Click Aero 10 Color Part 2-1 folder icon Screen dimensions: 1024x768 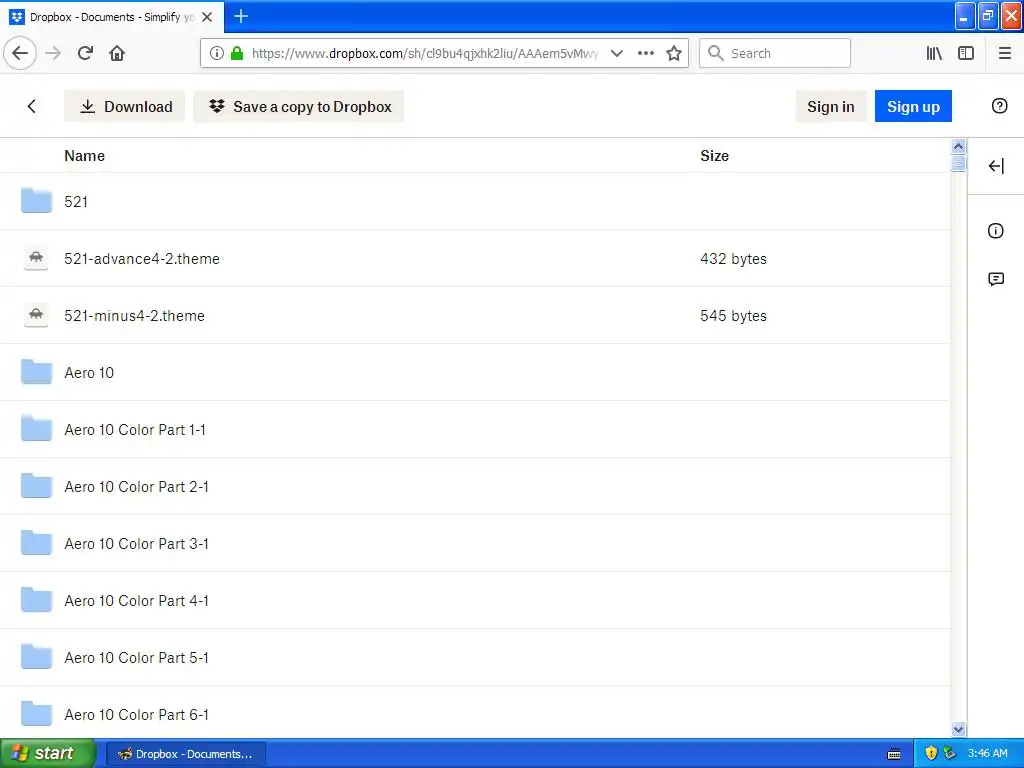click(x=36, y=486)
